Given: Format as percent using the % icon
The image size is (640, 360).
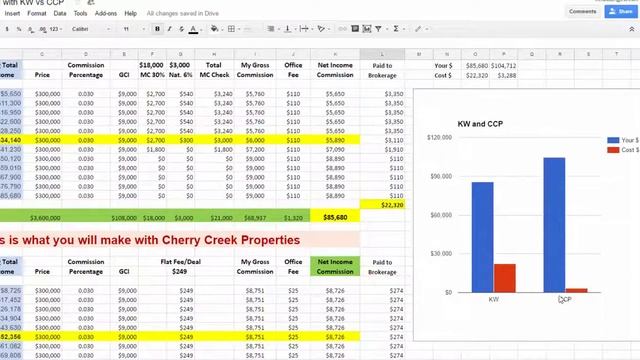Looking at the screenshot, I should tap(19, 29).
